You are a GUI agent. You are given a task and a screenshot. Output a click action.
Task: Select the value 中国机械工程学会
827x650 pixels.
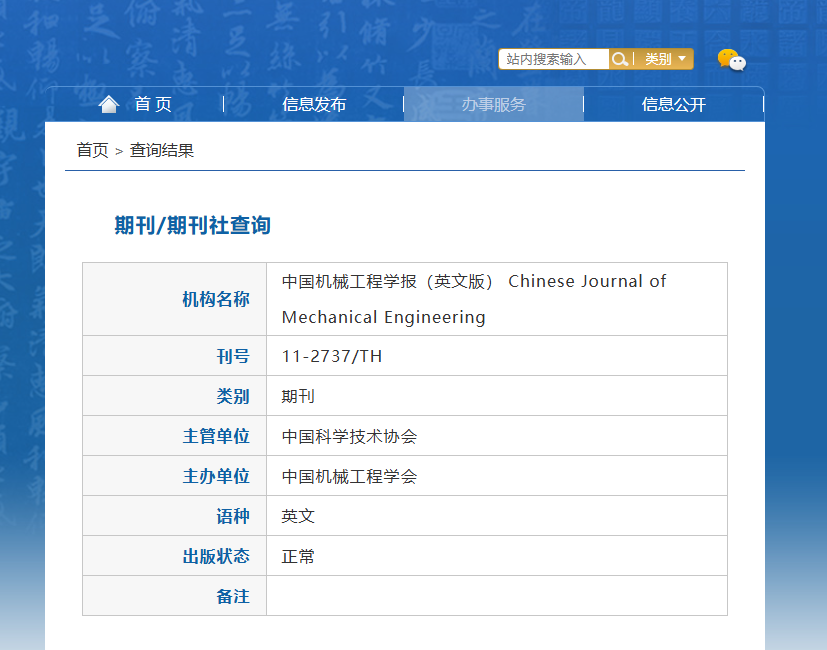(349, 476)
